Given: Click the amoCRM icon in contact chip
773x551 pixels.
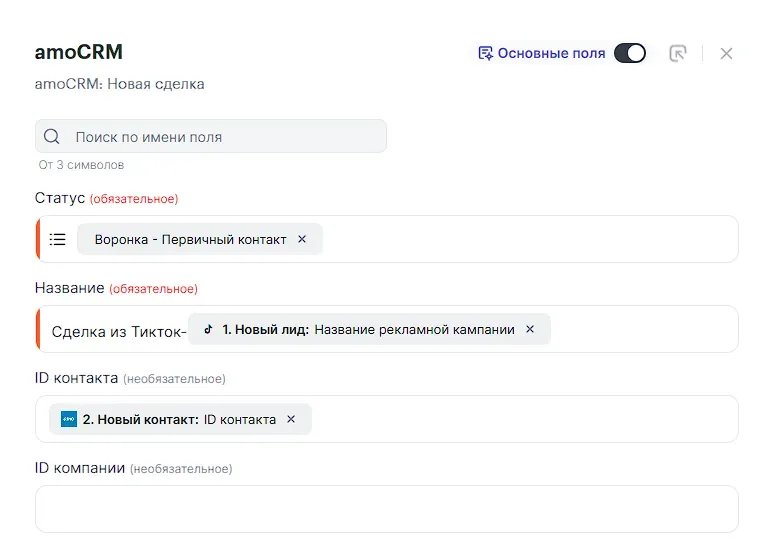Looking at the screenshot, I should (x=69, y=419).
